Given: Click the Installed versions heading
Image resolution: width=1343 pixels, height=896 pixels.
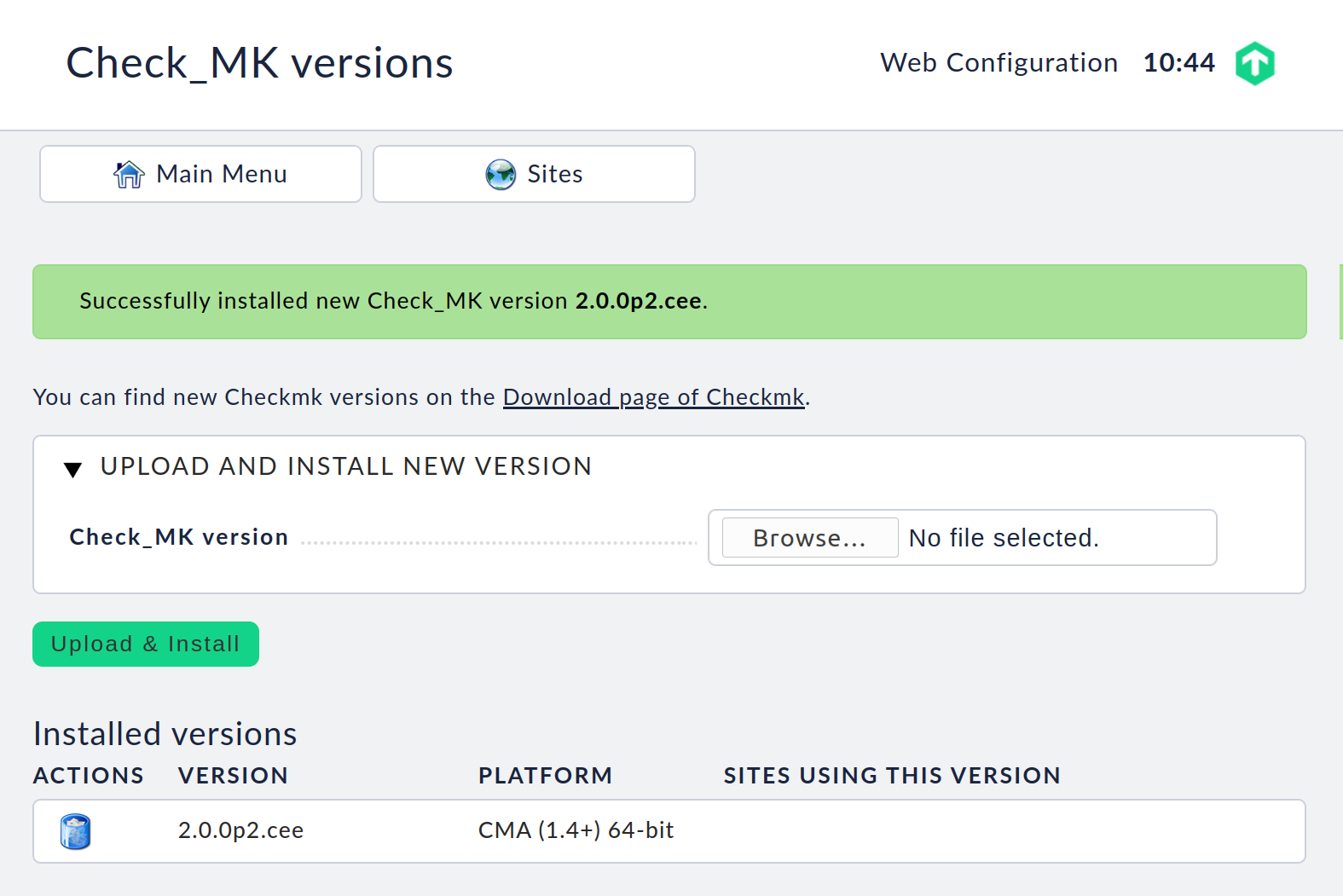Looking at the screenshot, I should coord(165,734).
